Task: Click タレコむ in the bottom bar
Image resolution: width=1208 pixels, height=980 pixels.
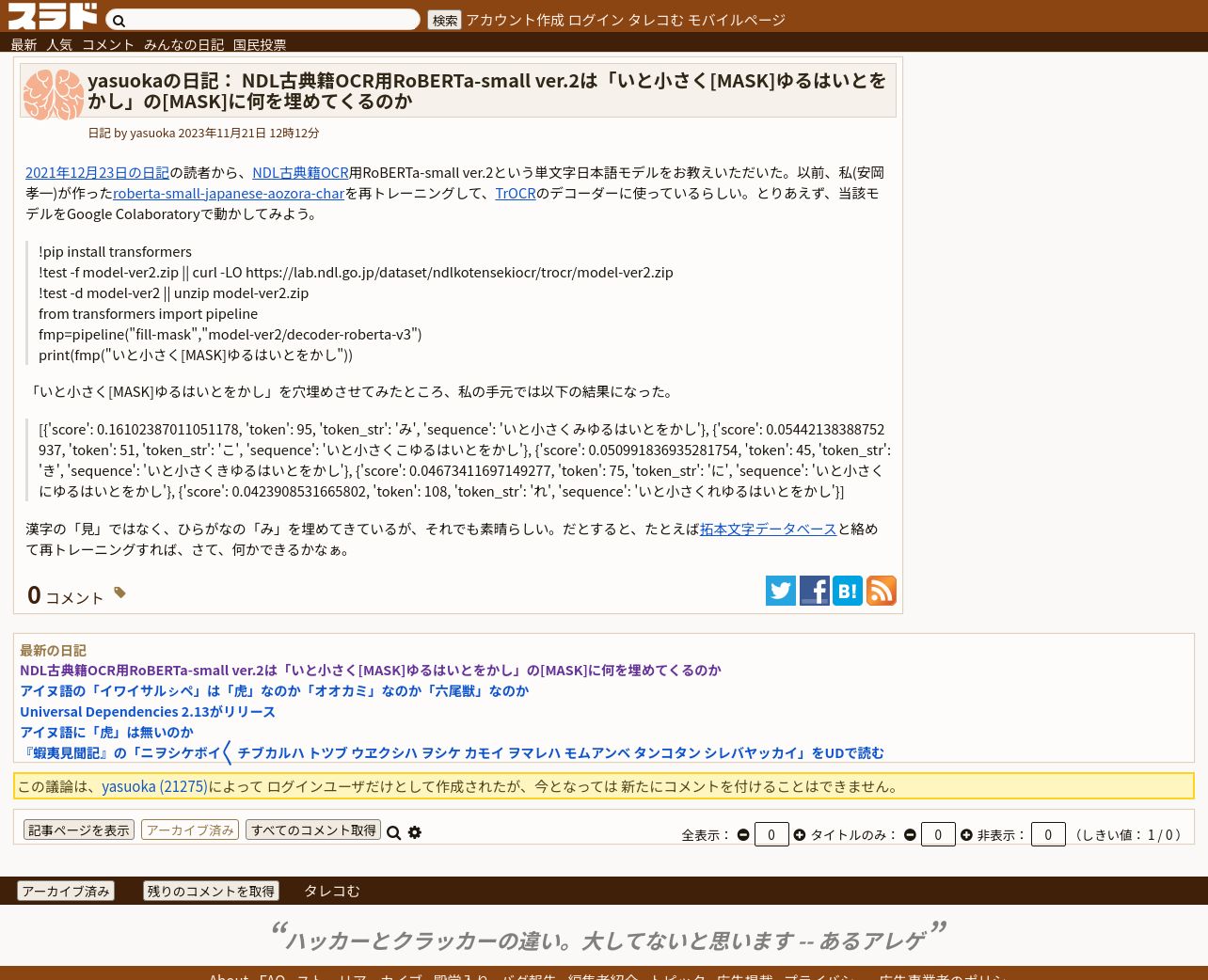Action: [x=331, y=891]
